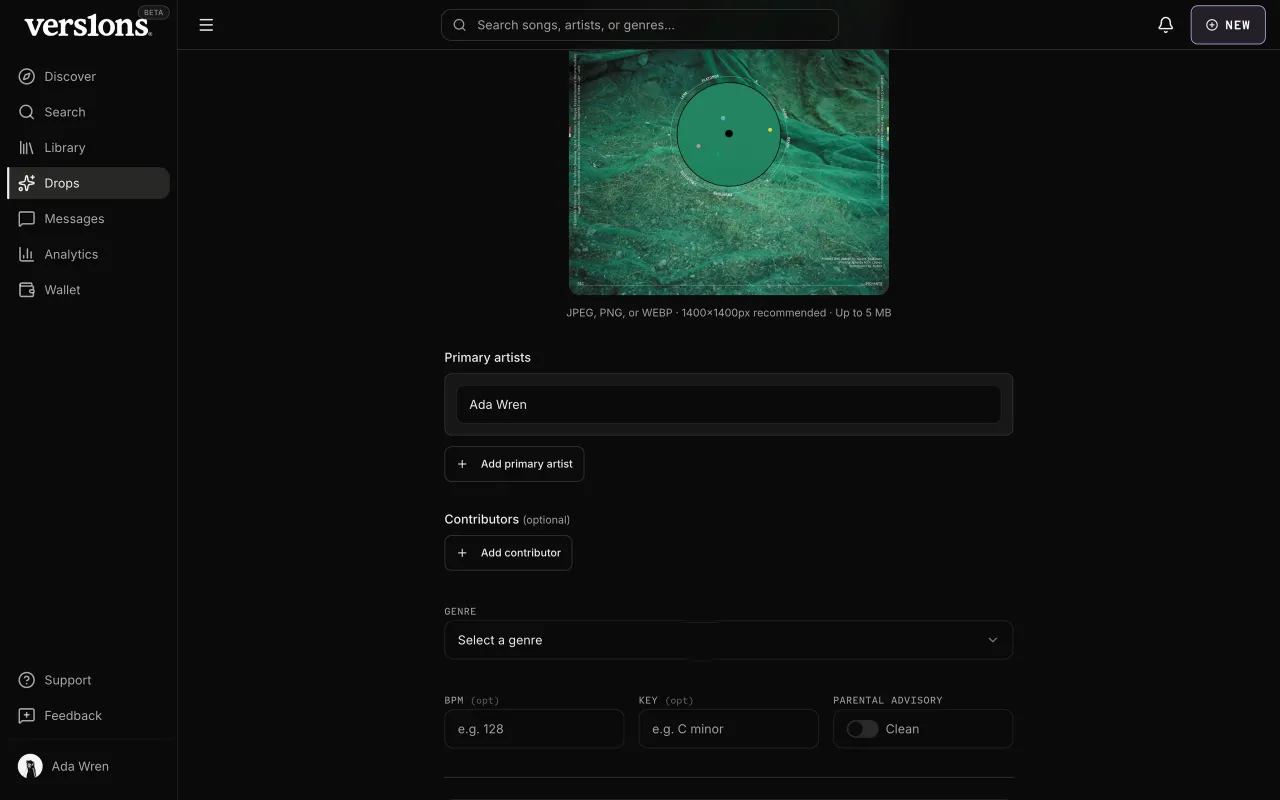Click the search magnifier icon in top bar

pyautogui.click(x=460, y=25)
